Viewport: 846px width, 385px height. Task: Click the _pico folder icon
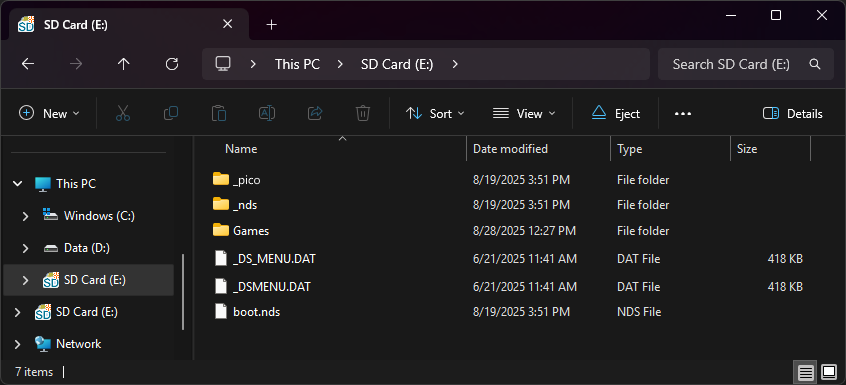click(x=221, y=179)
